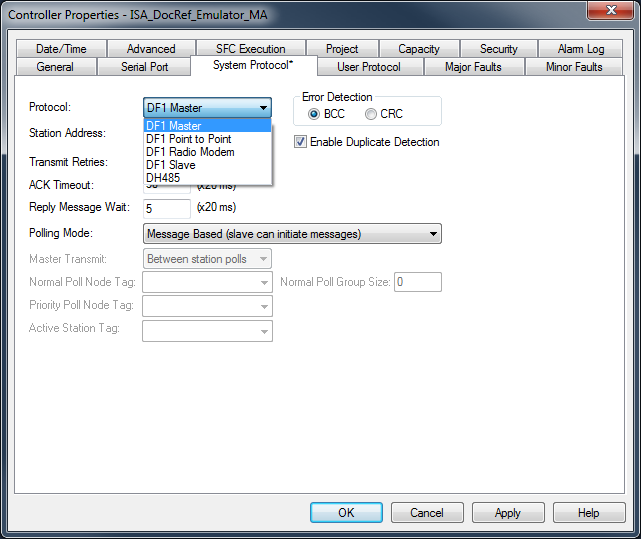The width and height of the screenshot is (641, 539).
Task: Choose DF1 Point to Point protocol
Action: [189, 139]
